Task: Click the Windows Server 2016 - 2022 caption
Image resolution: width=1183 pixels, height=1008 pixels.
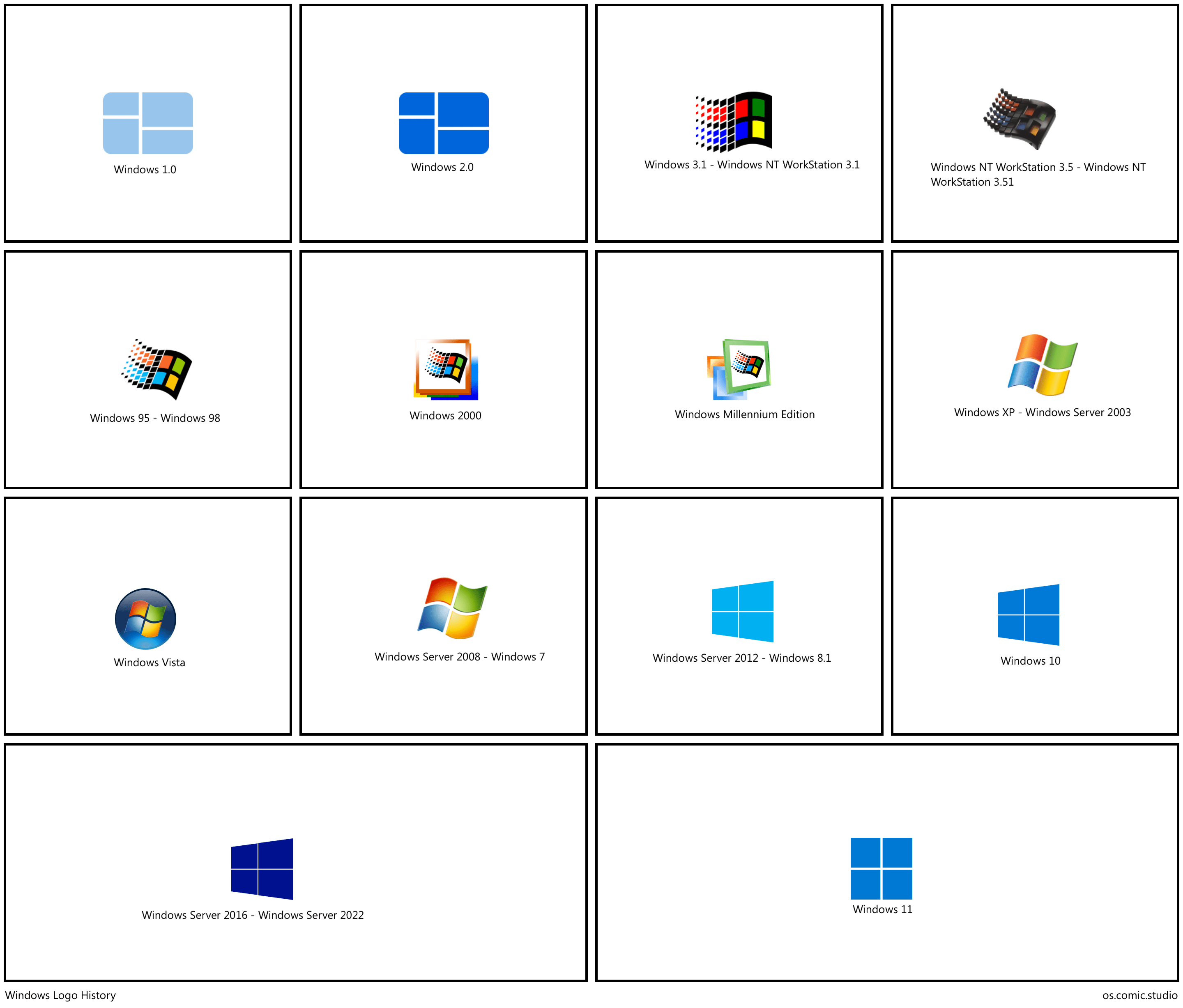Action: tap(252, 915)
